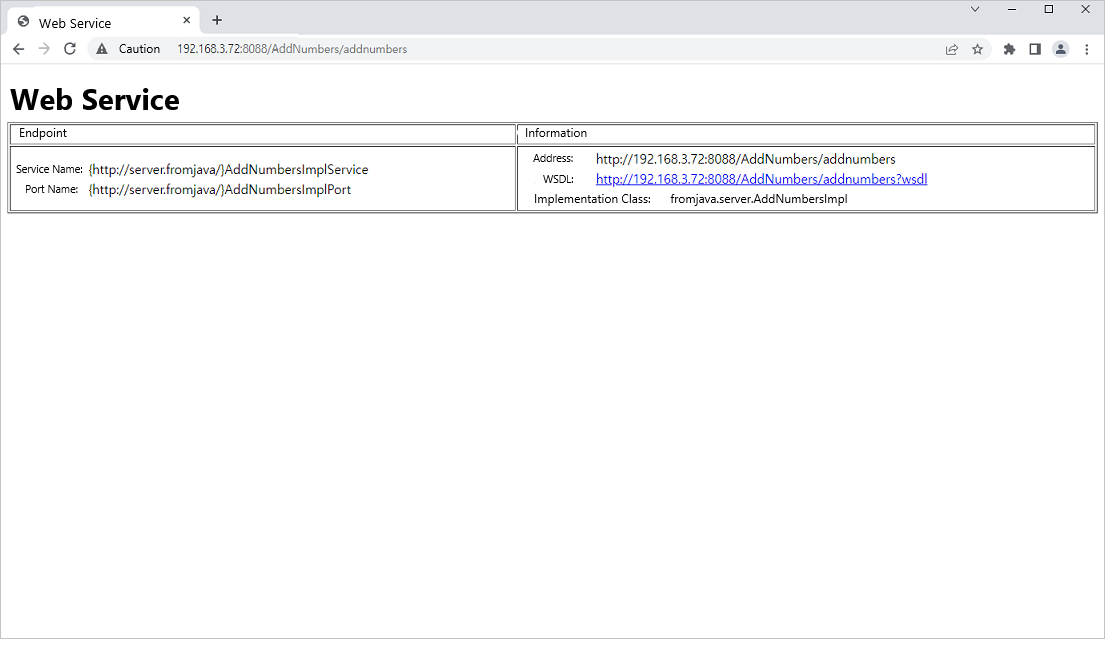1108x649 pixels.
Task: Open the side panel icon
Action: [1035, 48]
